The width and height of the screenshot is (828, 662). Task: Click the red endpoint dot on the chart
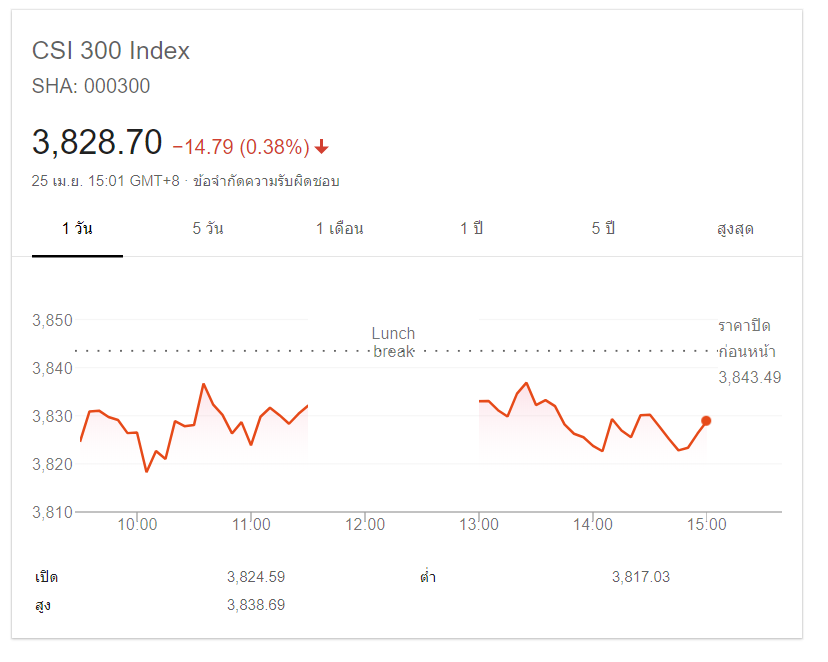(706, 421)
